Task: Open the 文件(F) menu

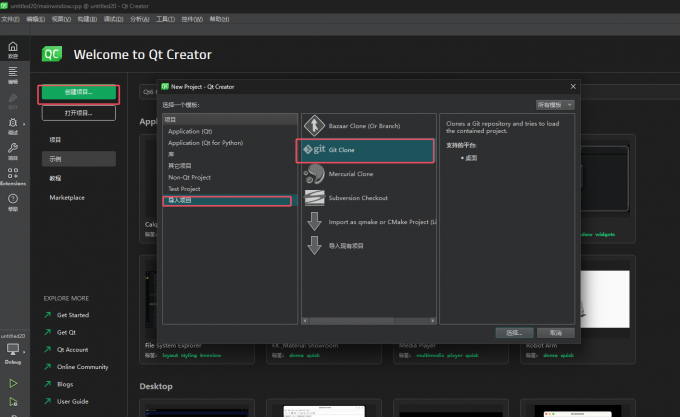Action: (x=10, y=18)
